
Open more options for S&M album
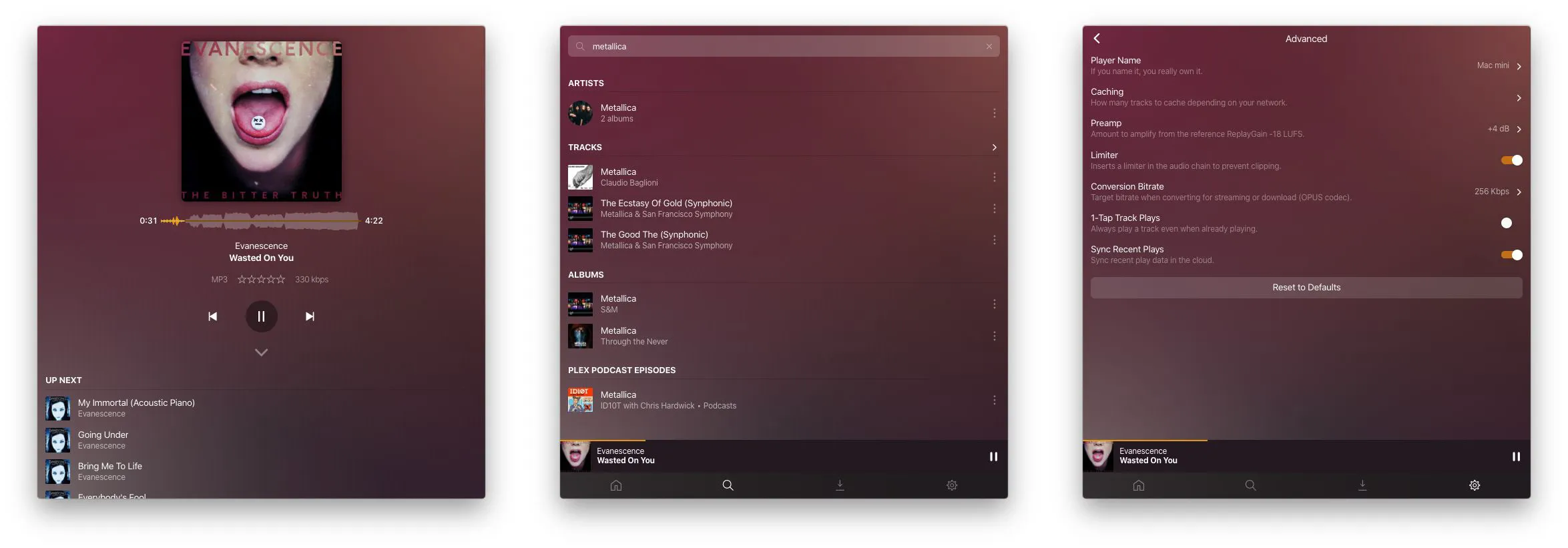[x=994, y=304]
